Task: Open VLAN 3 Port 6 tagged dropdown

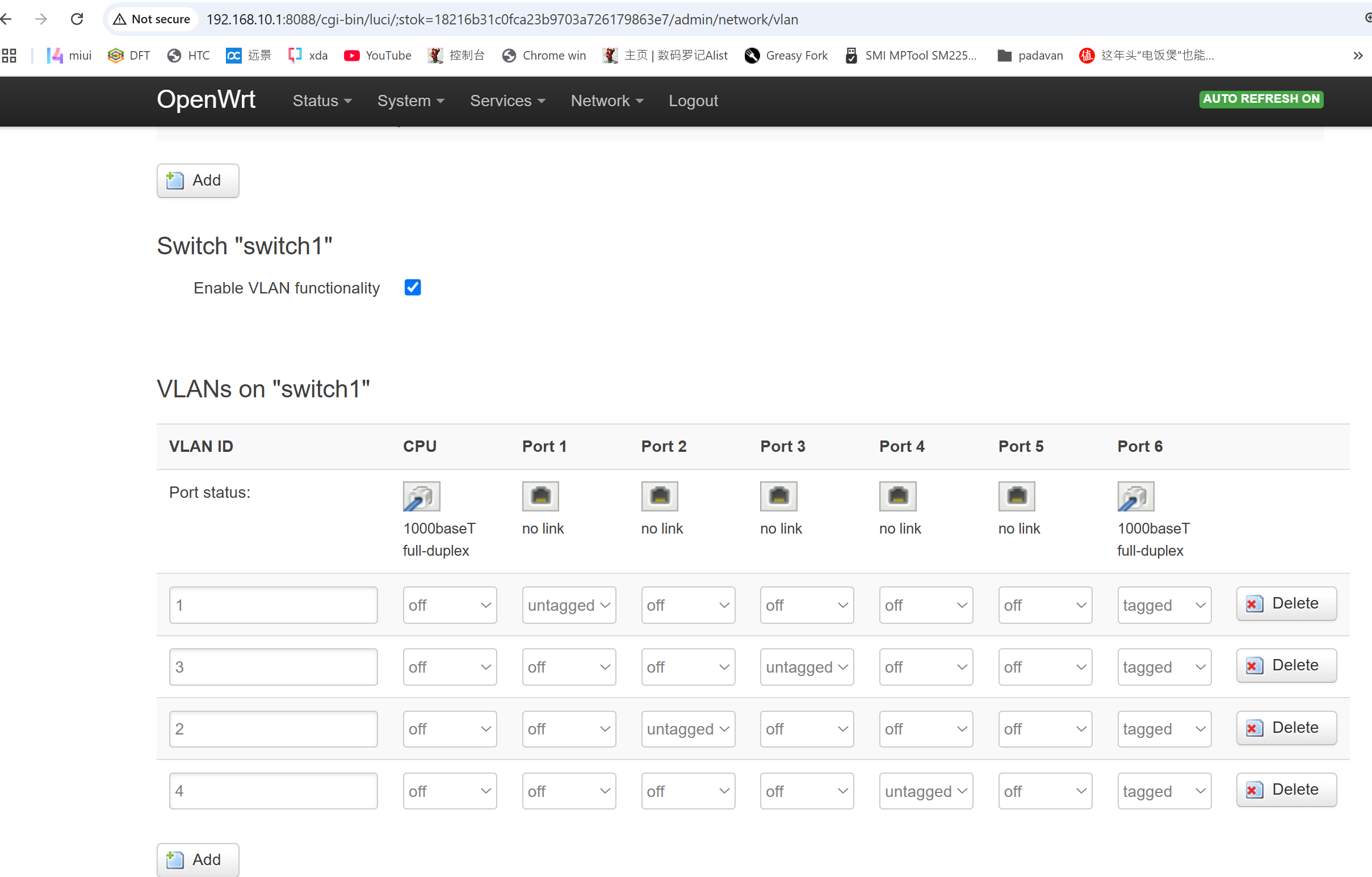Action: coord(1164,666)
